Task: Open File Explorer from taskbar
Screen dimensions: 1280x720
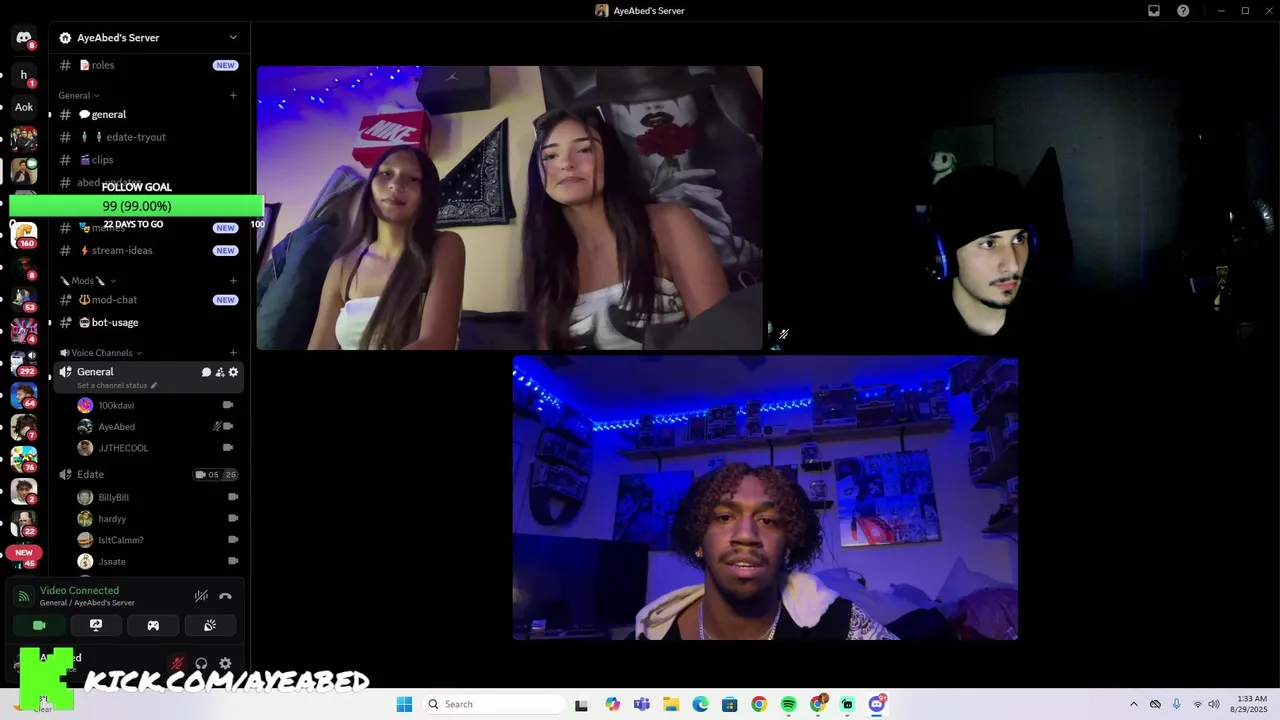Action: coord(671,704)
